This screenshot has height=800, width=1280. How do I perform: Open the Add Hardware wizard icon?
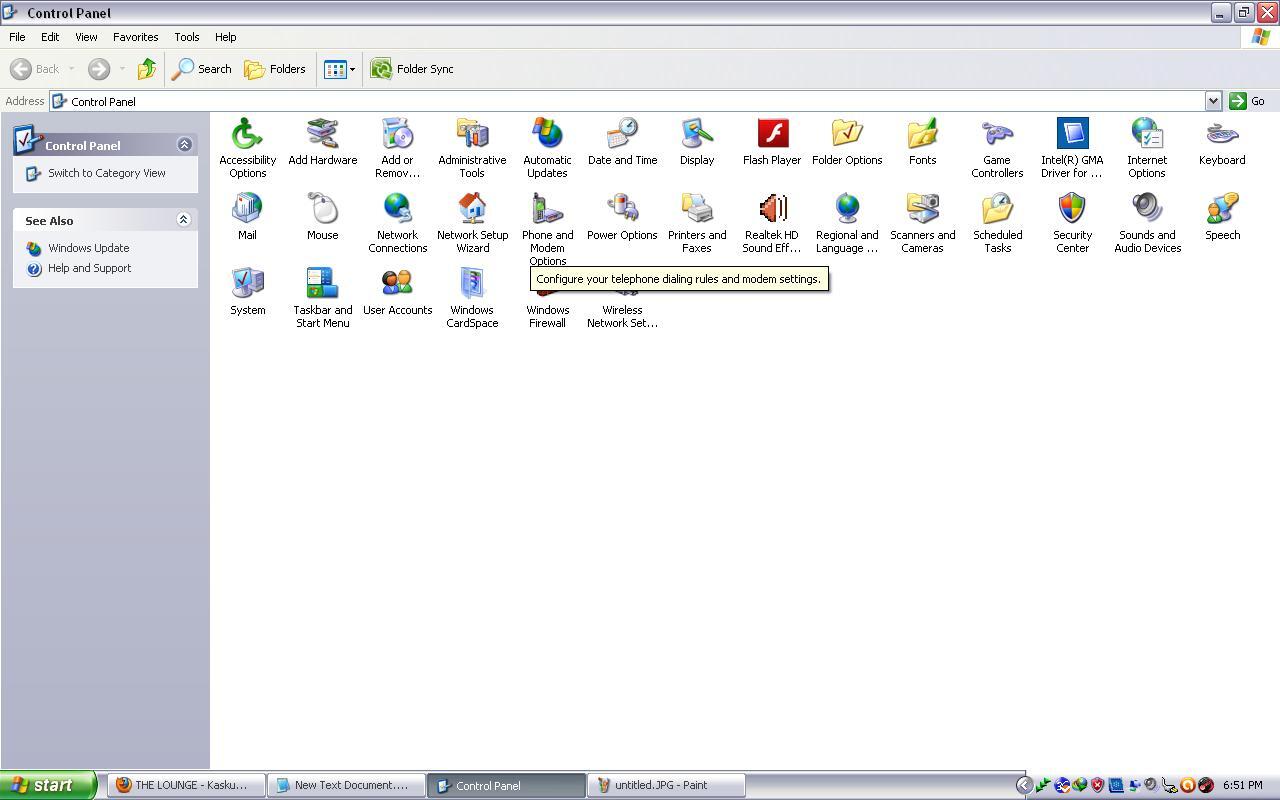point(322,133)
